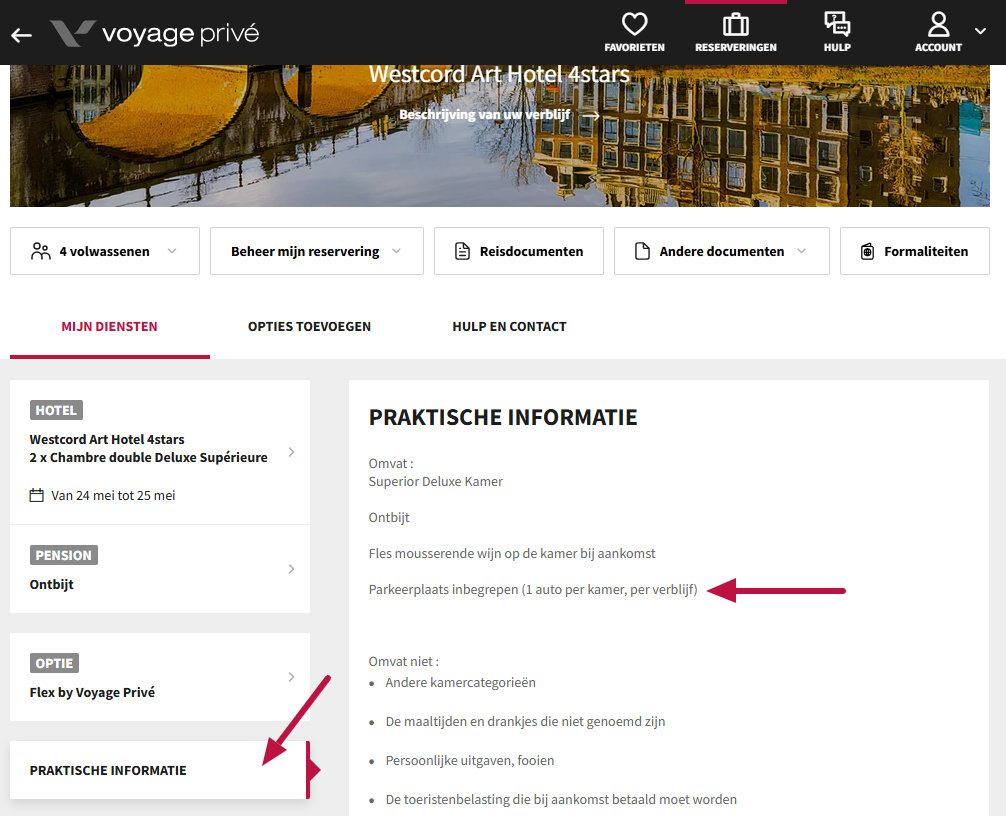Click the Van 24 mei tot 25 mei dates

(113, 495)
